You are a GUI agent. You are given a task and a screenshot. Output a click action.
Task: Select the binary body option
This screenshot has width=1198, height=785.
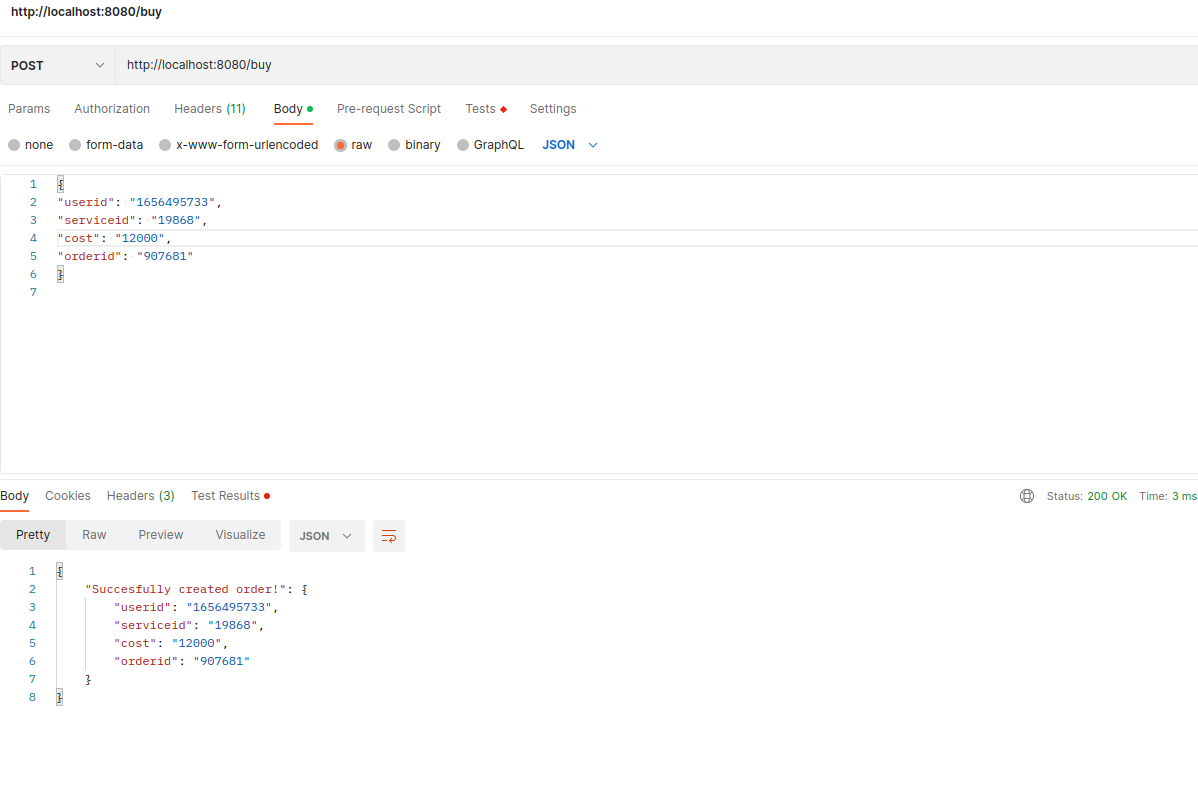click(x=414, y=144)
